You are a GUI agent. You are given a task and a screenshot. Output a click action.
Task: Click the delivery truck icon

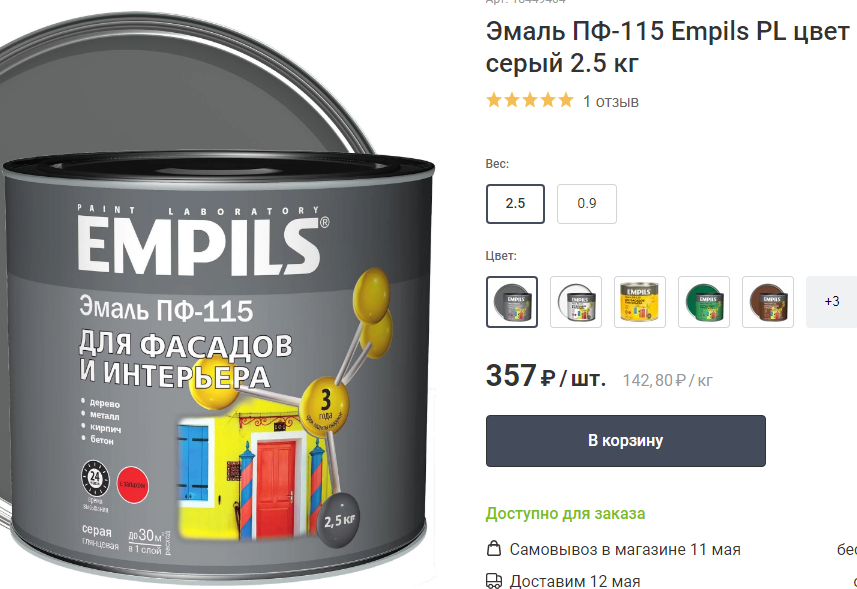click(494, 581)
